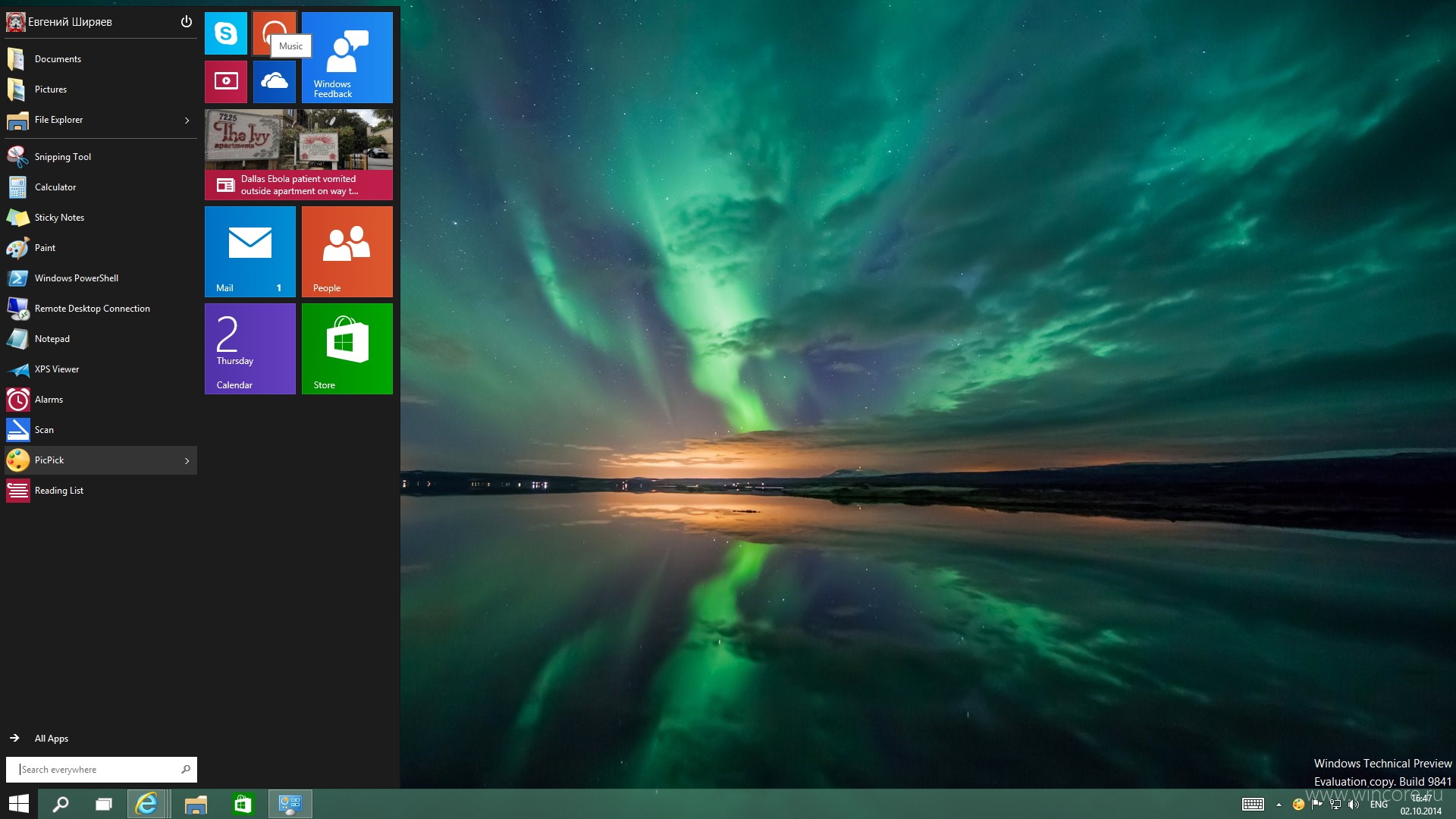Open Internet Explorer on the taskbar
The image size is (1456, 819).
147,804
